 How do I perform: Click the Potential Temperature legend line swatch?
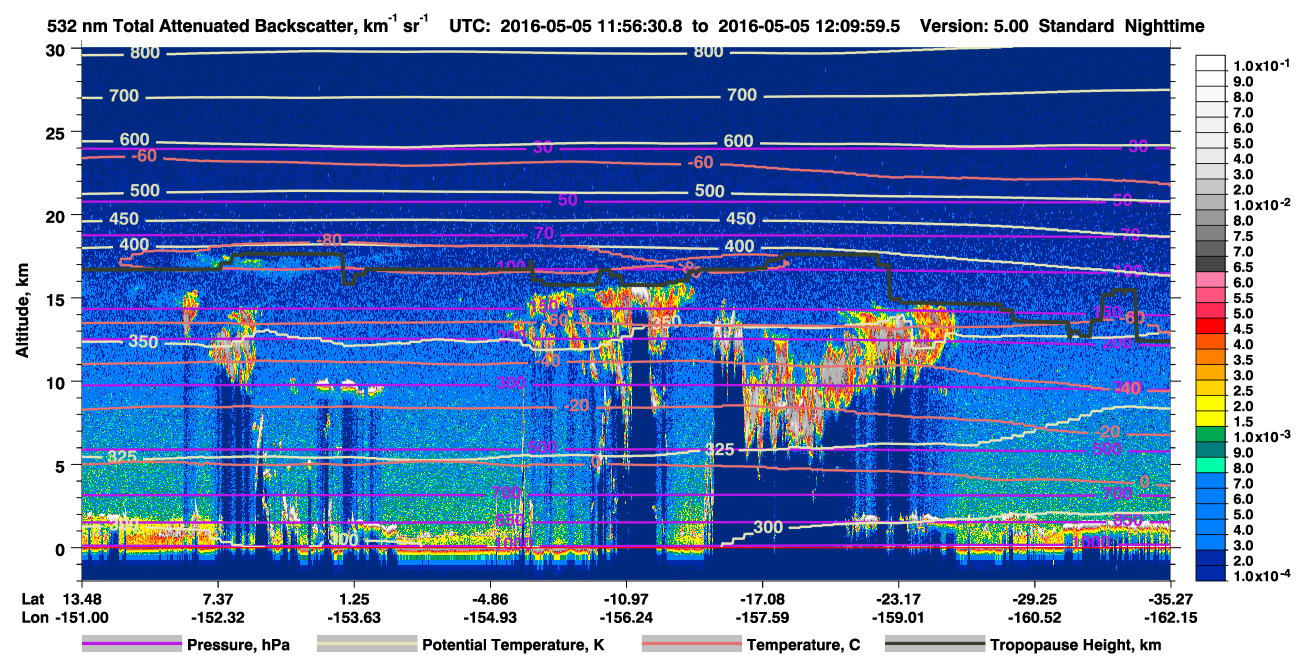coord(366,645)
